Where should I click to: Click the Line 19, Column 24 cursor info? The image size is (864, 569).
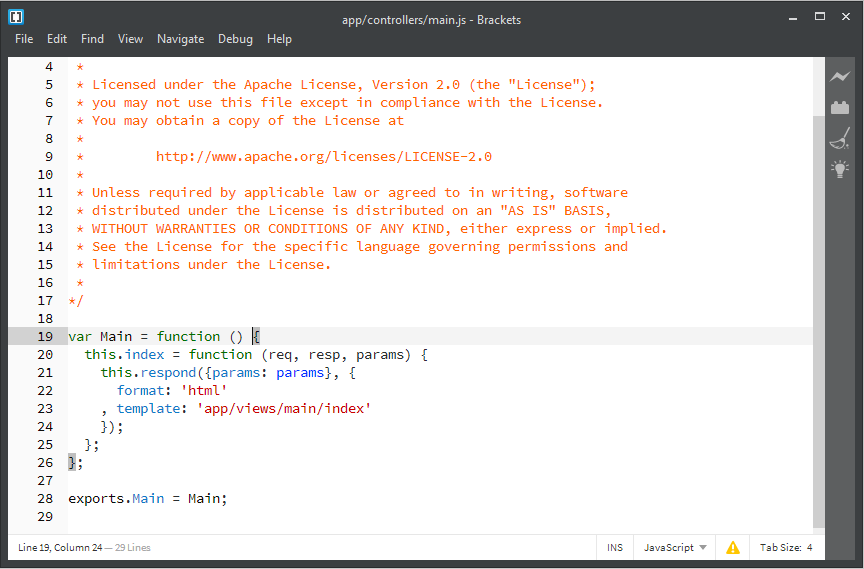(x=60, y=548)
